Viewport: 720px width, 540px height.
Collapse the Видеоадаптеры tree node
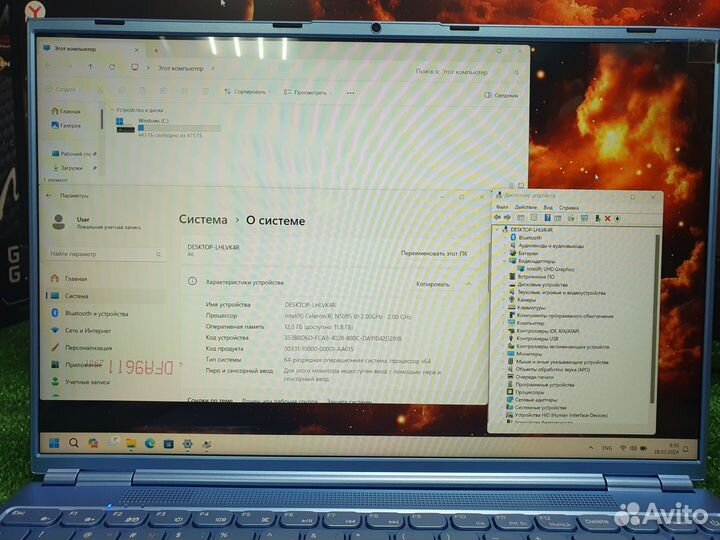point(506,261)
